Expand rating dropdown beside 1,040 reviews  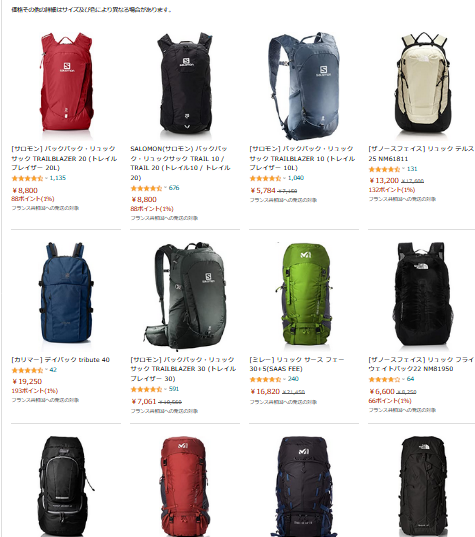[285, 178]
